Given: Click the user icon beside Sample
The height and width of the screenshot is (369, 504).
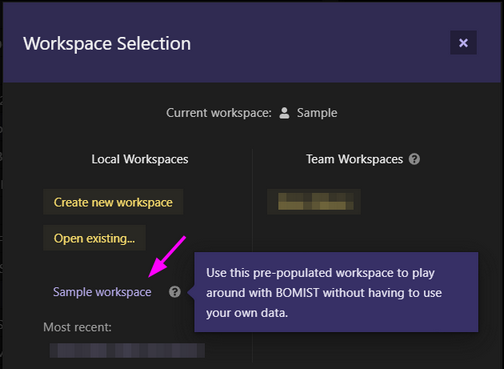Looking at the screenshot, I should pyautogui.click(x=284, y=113).
